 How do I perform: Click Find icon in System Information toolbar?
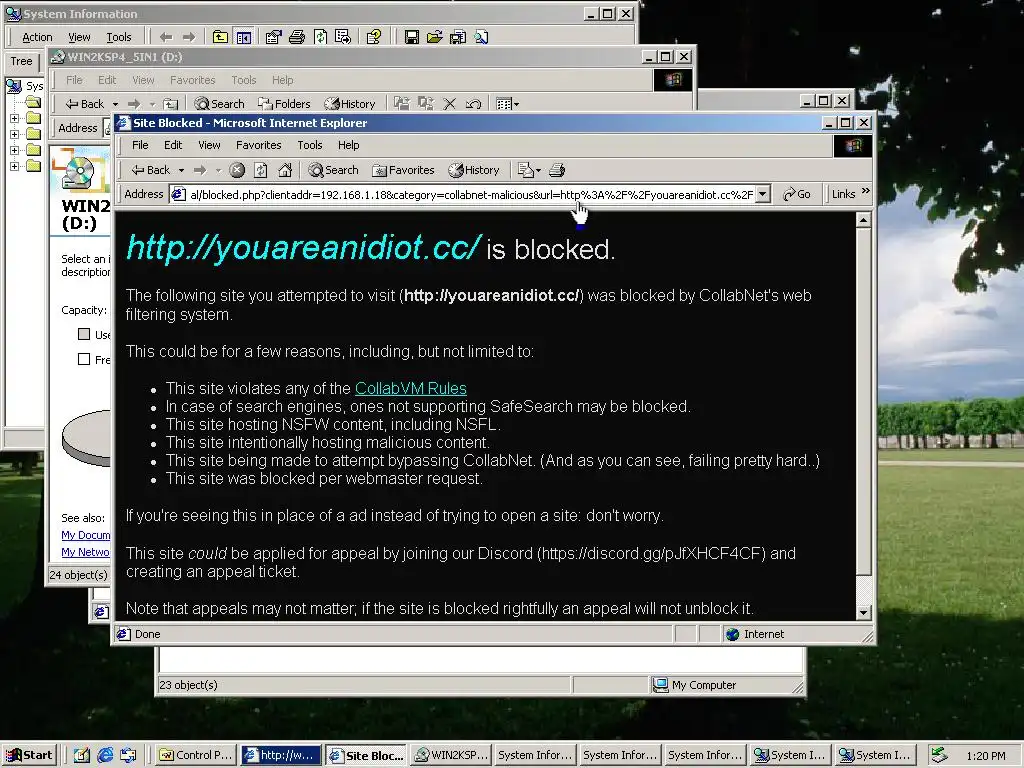click(x=481, y=37)
